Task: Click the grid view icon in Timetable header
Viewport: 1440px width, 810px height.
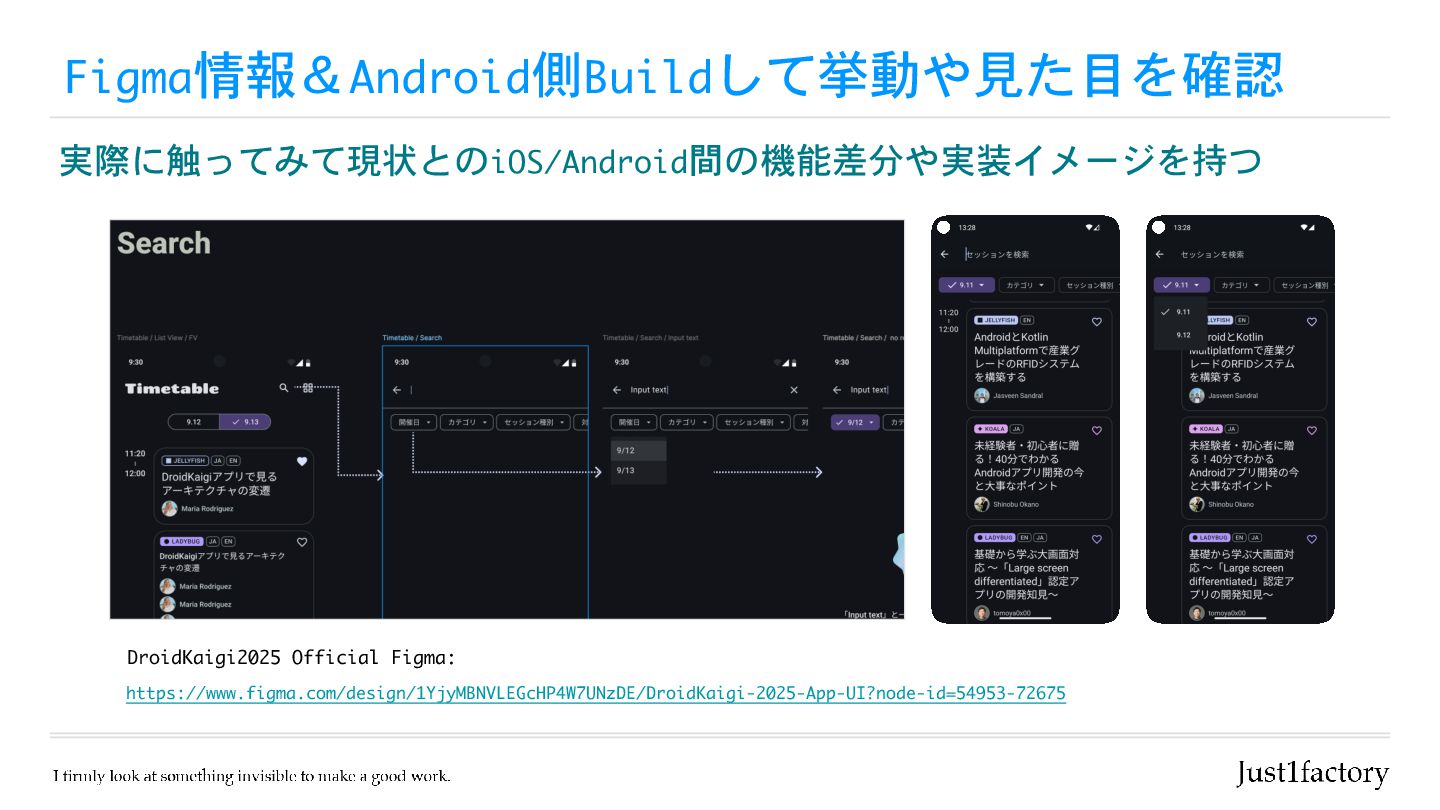Action: click(x=309, y=388)
